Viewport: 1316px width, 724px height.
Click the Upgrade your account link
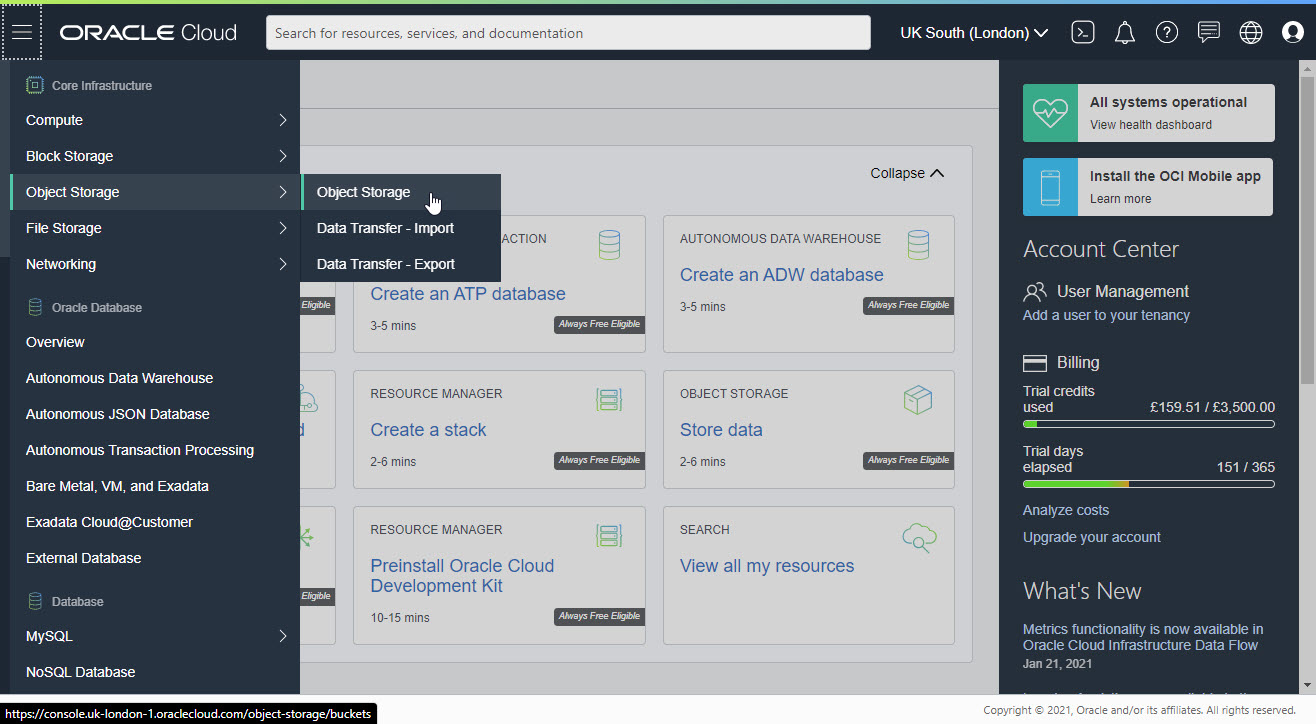pyautogui.click(x=1092, y=537)
